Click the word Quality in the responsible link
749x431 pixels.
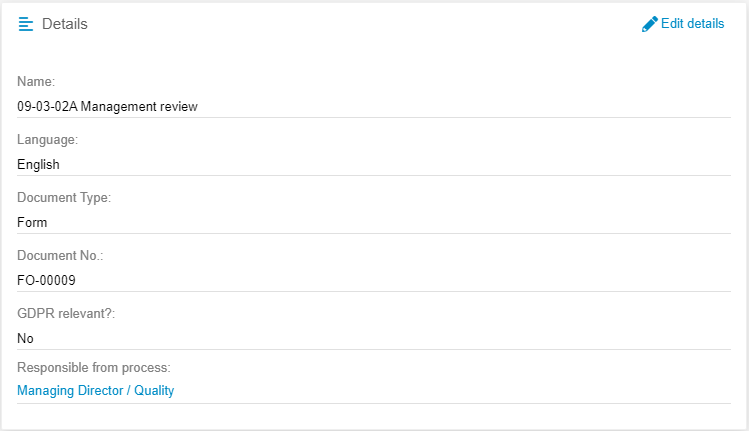coord(152,391)
